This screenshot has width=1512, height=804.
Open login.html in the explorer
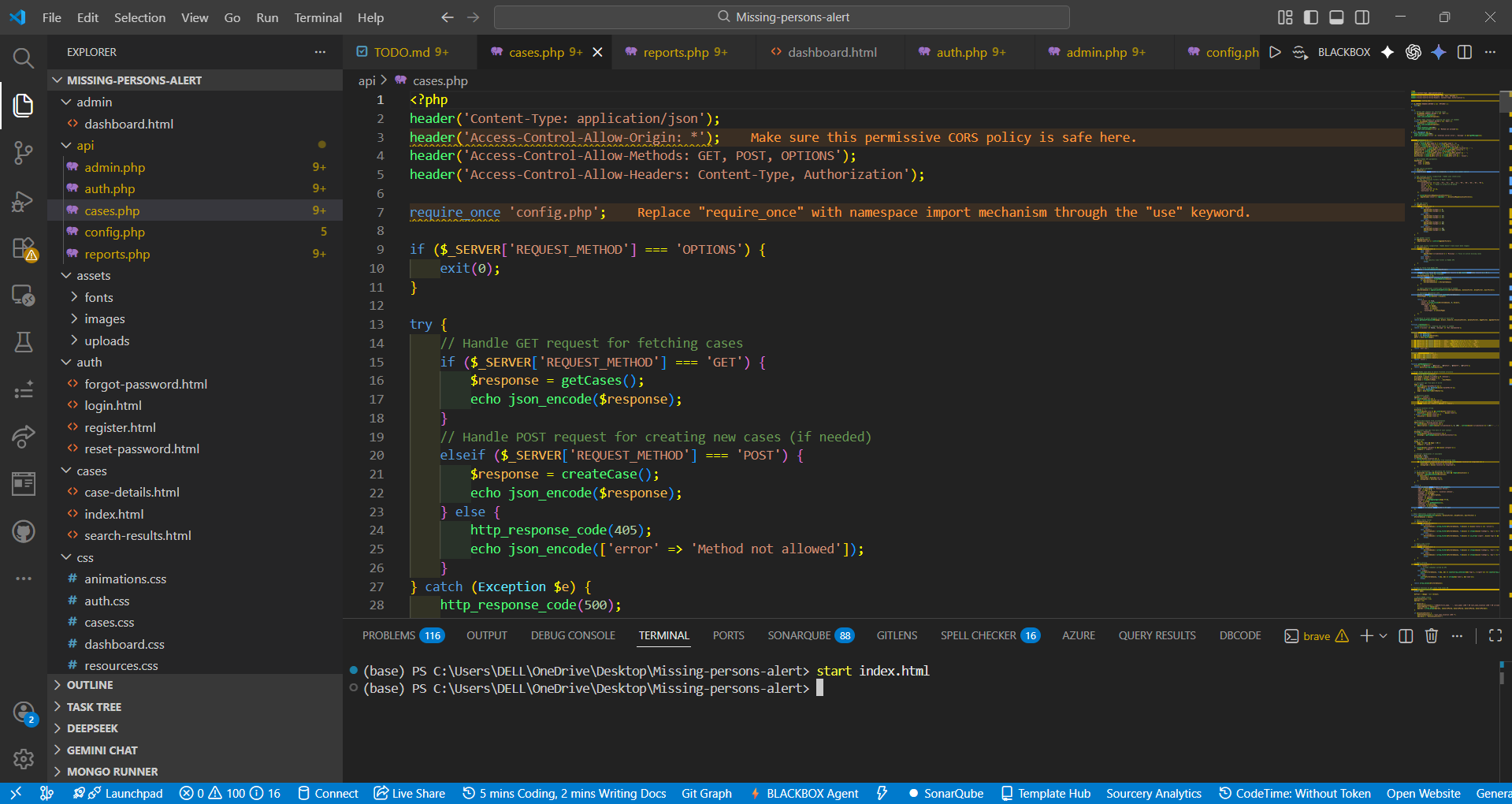coord(113,405)
